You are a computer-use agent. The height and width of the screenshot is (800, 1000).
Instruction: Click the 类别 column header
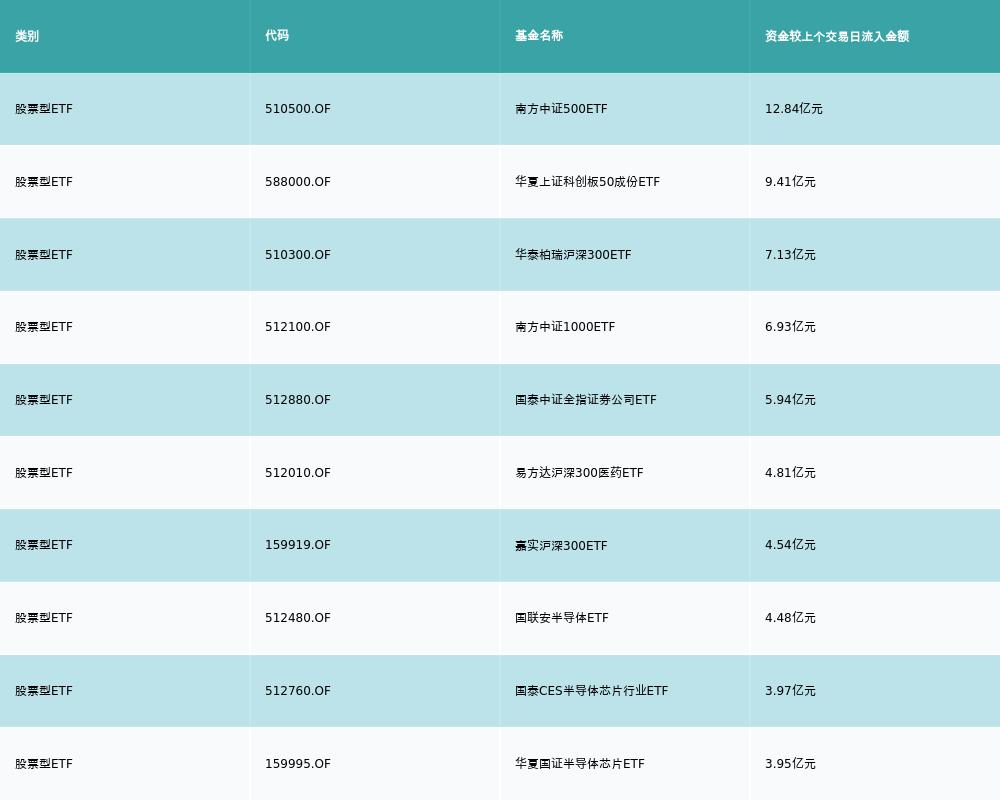tap(27, 36)
